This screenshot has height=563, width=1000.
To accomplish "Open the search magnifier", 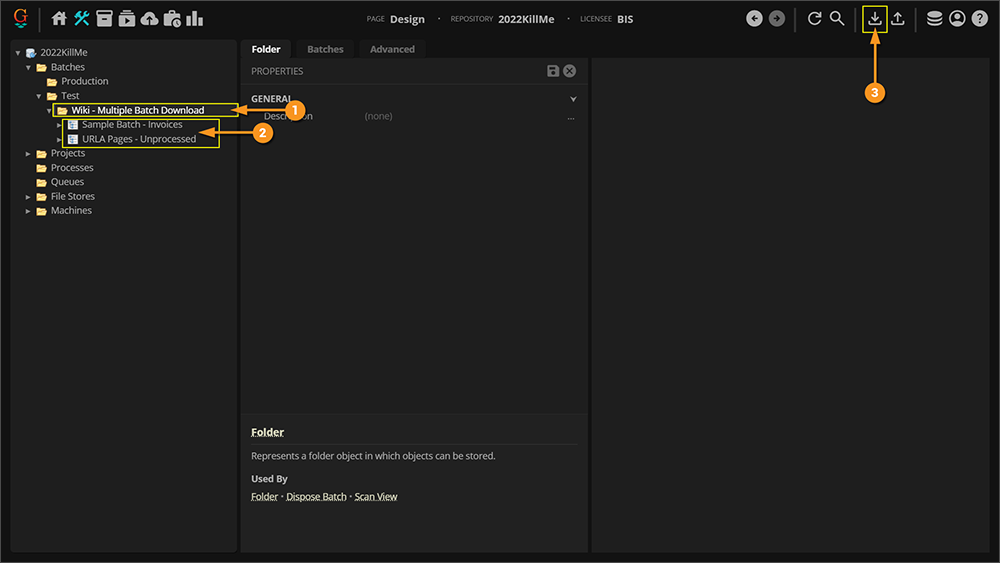I will point(837,18).
